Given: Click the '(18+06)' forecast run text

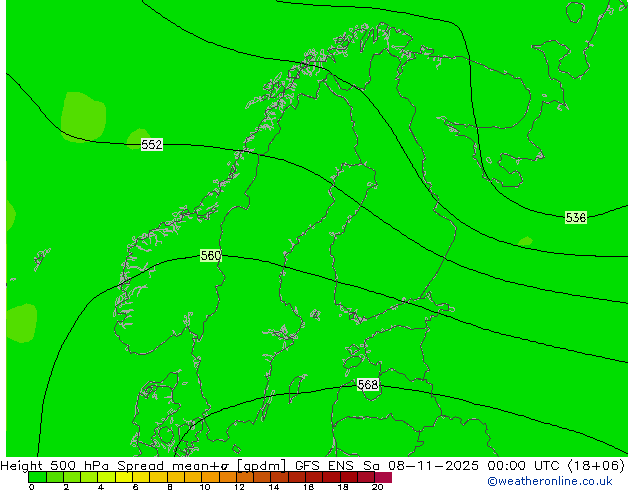Looking at the screenshot, I should coord(596,466).
